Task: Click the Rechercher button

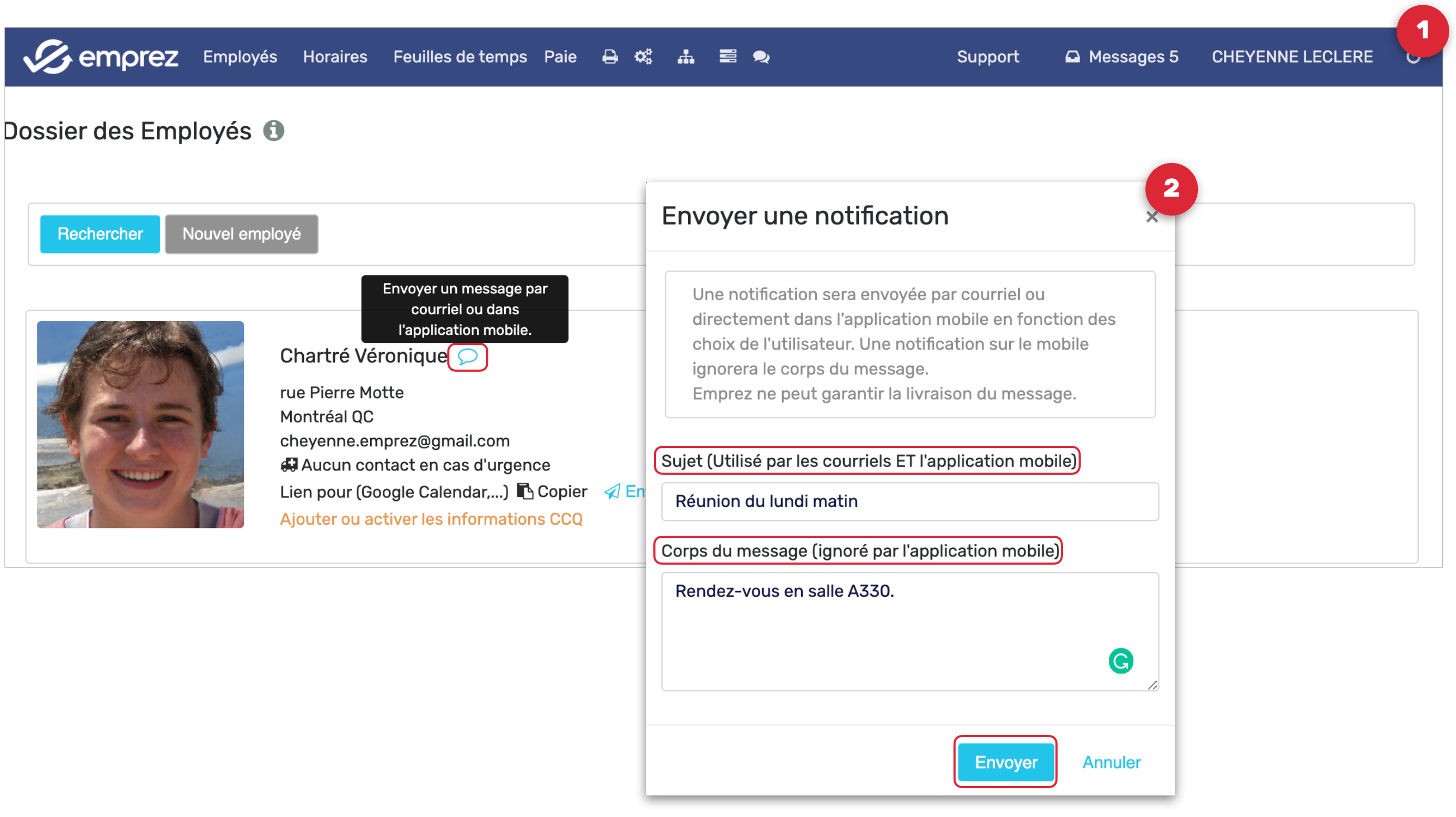Action: coord(100,234)
